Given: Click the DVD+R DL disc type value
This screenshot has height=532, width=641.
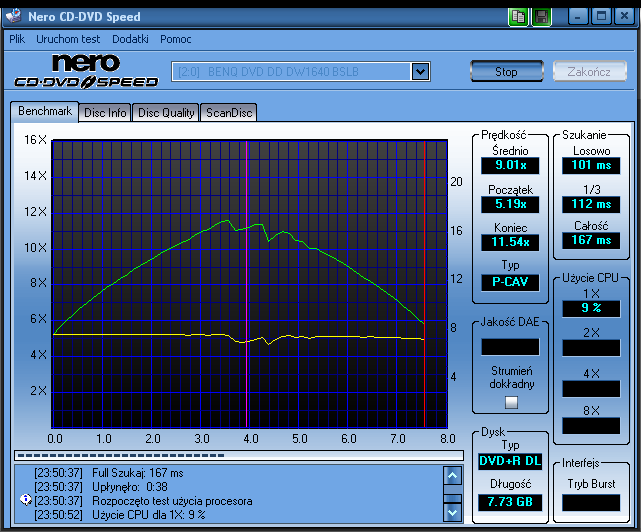Looking at the screenshot, I should [x=510, y=461].
